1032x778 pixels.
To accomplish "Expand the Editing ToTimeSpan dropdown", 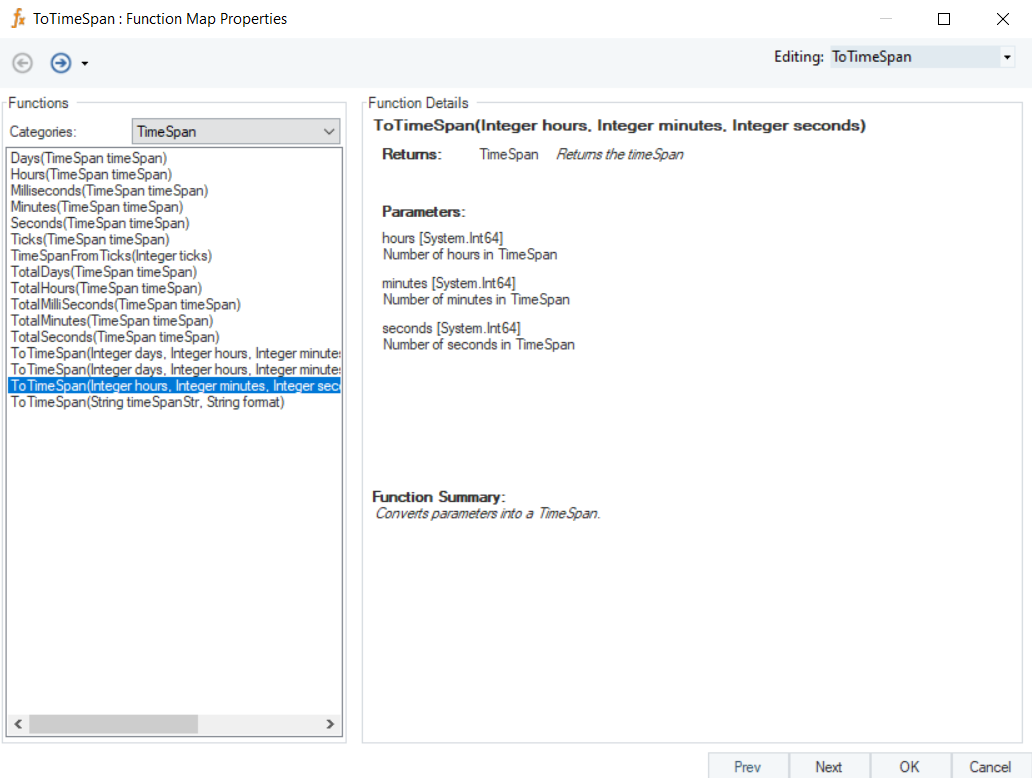I will 1007,58.
